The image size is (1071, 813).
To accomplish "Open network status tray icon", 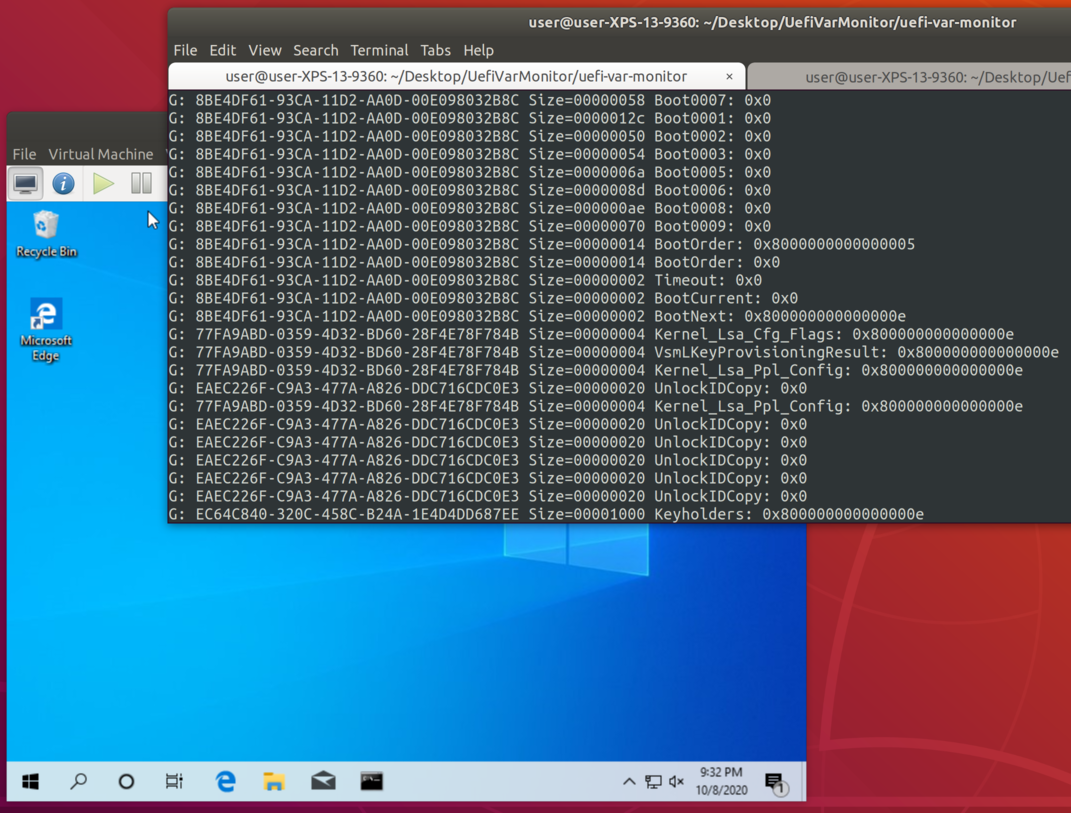I will click(x=654, y=782).
